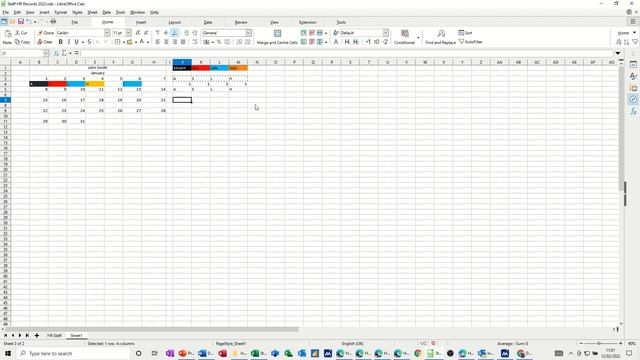This screenshot has width=640, height=360.
Task: Toggle Strikethrough formatting
Action: tap(89, 42)
